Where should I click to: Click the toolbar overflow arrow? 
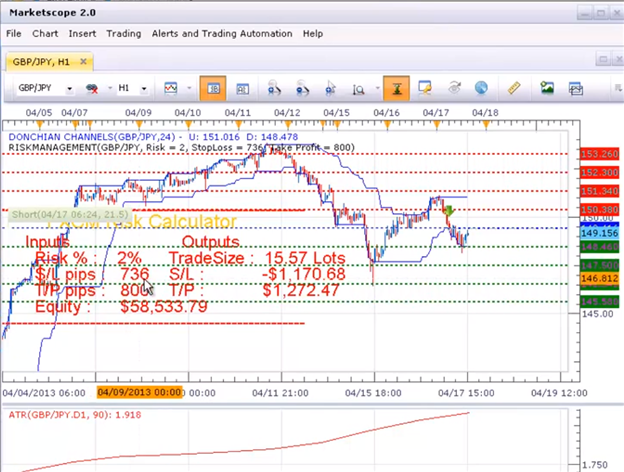click(618, 88)
